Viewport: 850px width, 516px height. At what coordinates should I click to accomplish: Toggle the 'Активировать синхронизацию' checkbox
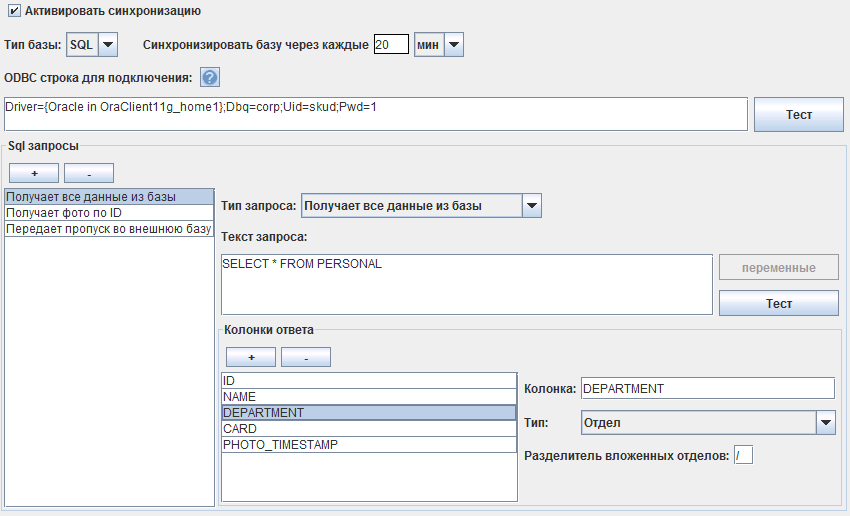click(x=14, y=11)
